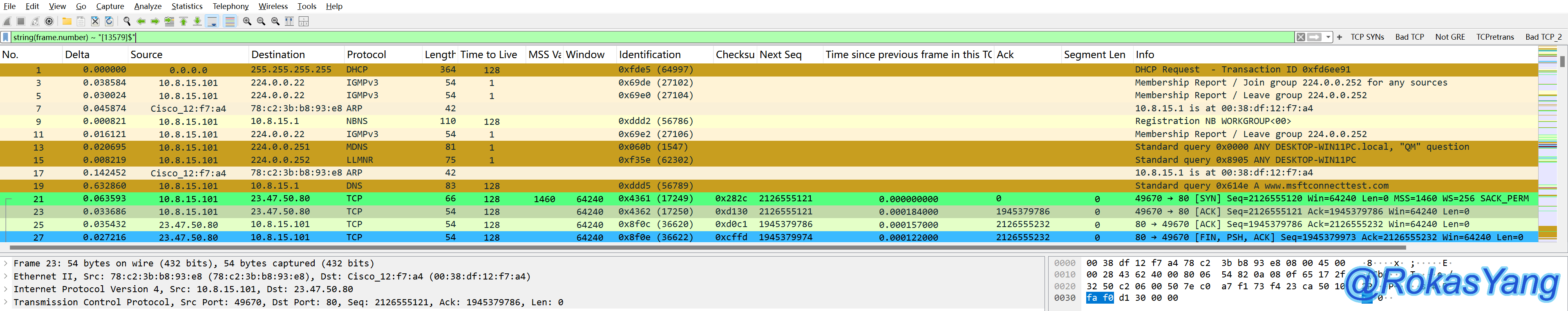Apply the Bad TCP filter button
Screen dimensions: 1568x311
pyautogui.click(x=1409, y=37)
